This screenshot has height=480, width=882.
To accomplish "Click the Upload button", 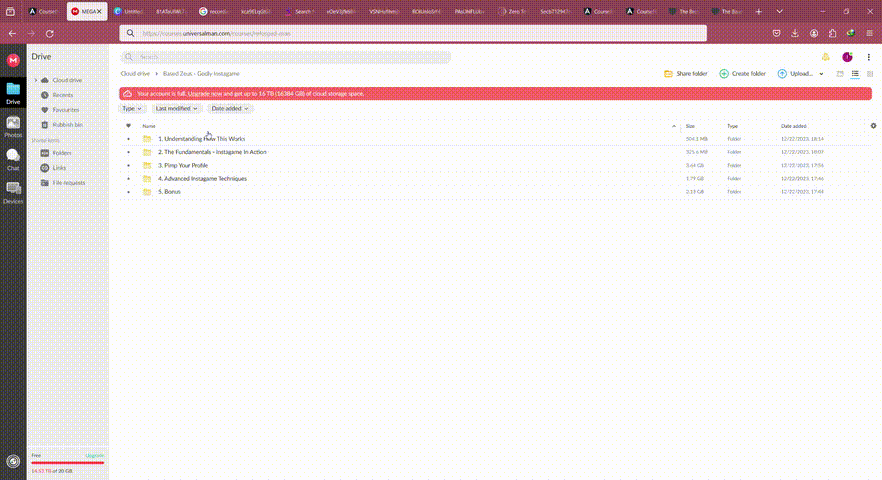I will (795, 74).
